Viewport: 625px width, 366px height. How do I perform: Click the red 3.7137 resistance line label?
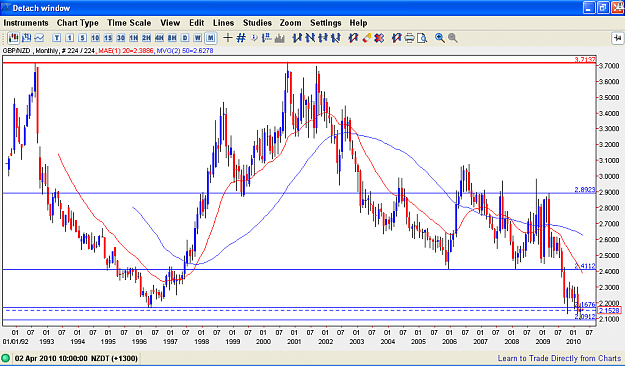[x=585, y=59]
